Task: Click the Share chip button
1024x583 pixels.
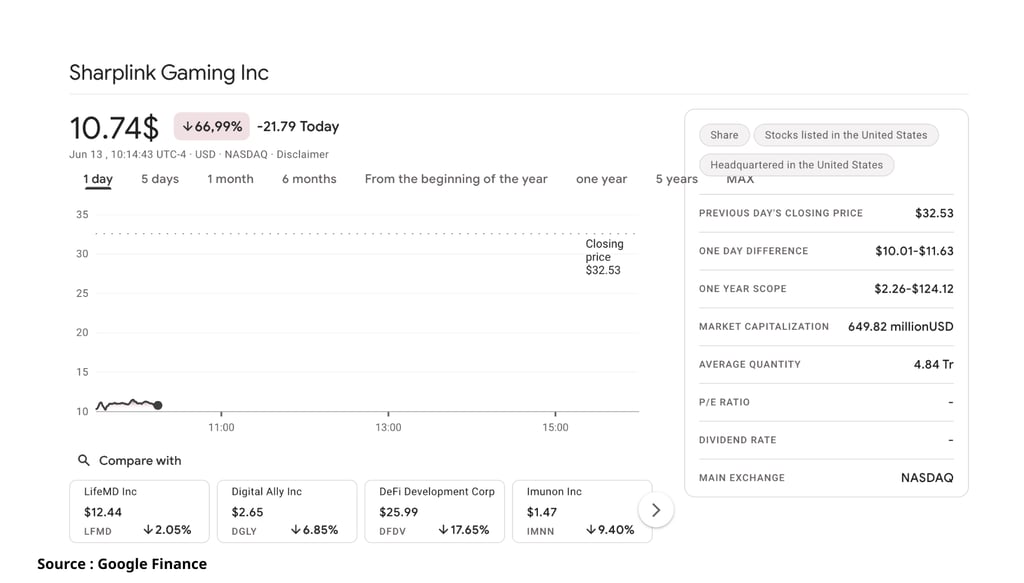Action: (724, 135)
